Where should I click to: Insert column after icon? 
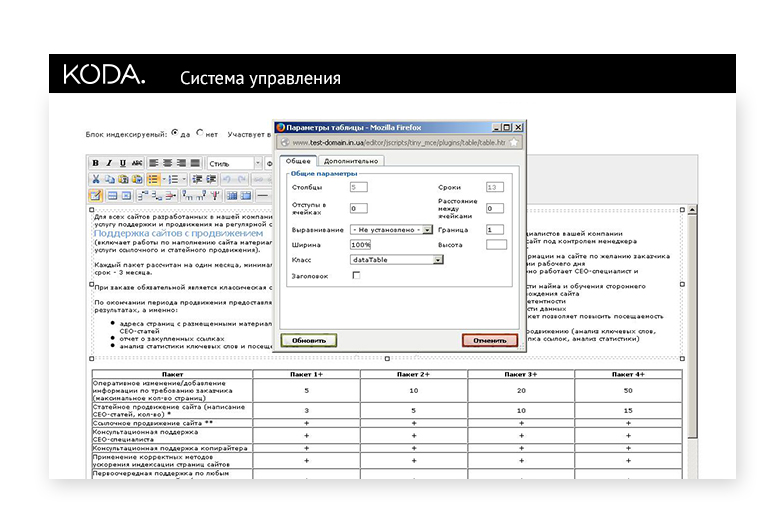(x=201, y=195)
